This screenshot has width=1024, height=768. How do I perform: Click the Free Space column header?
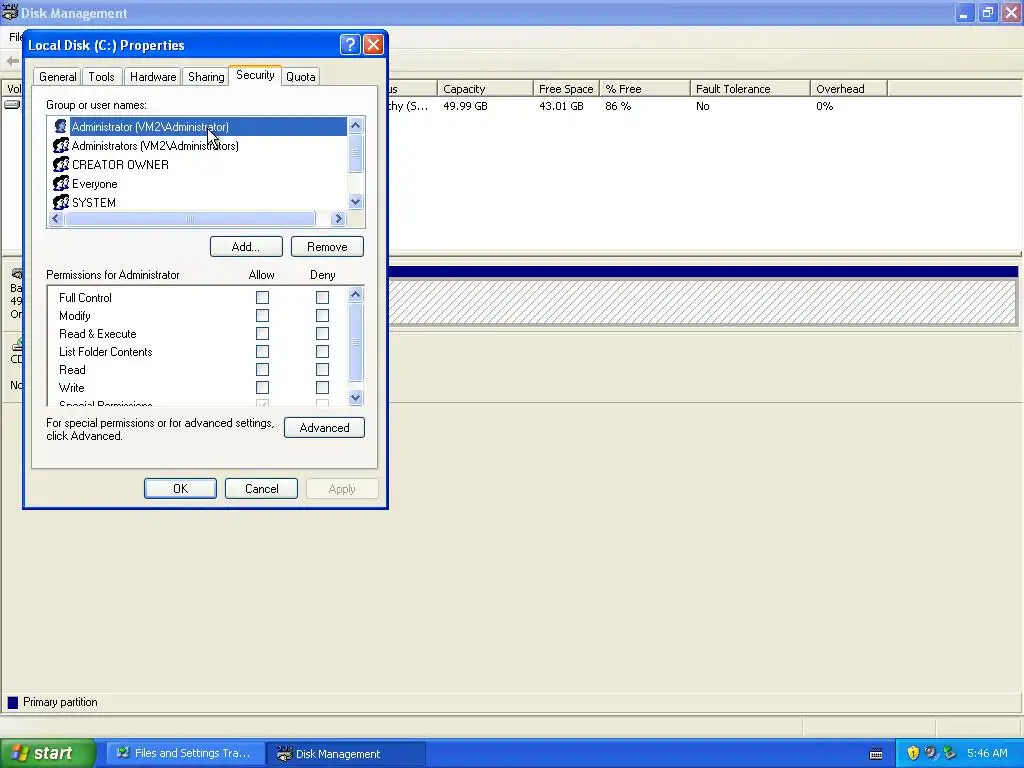[x=566, y=89]
